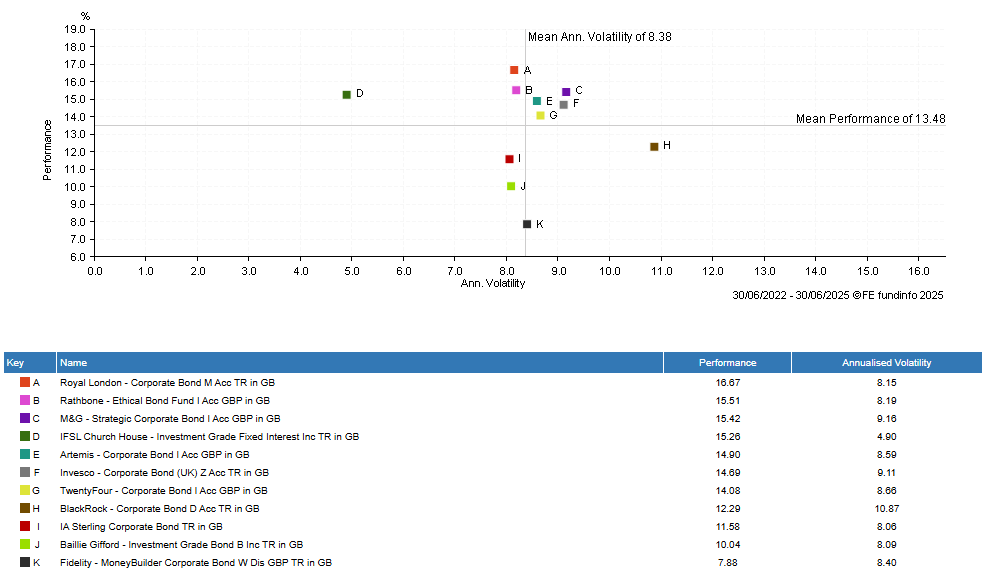989x581 pixels.
Task: Click volatility value 8.40
Action: pyautogui.click(x=886, y=562)
